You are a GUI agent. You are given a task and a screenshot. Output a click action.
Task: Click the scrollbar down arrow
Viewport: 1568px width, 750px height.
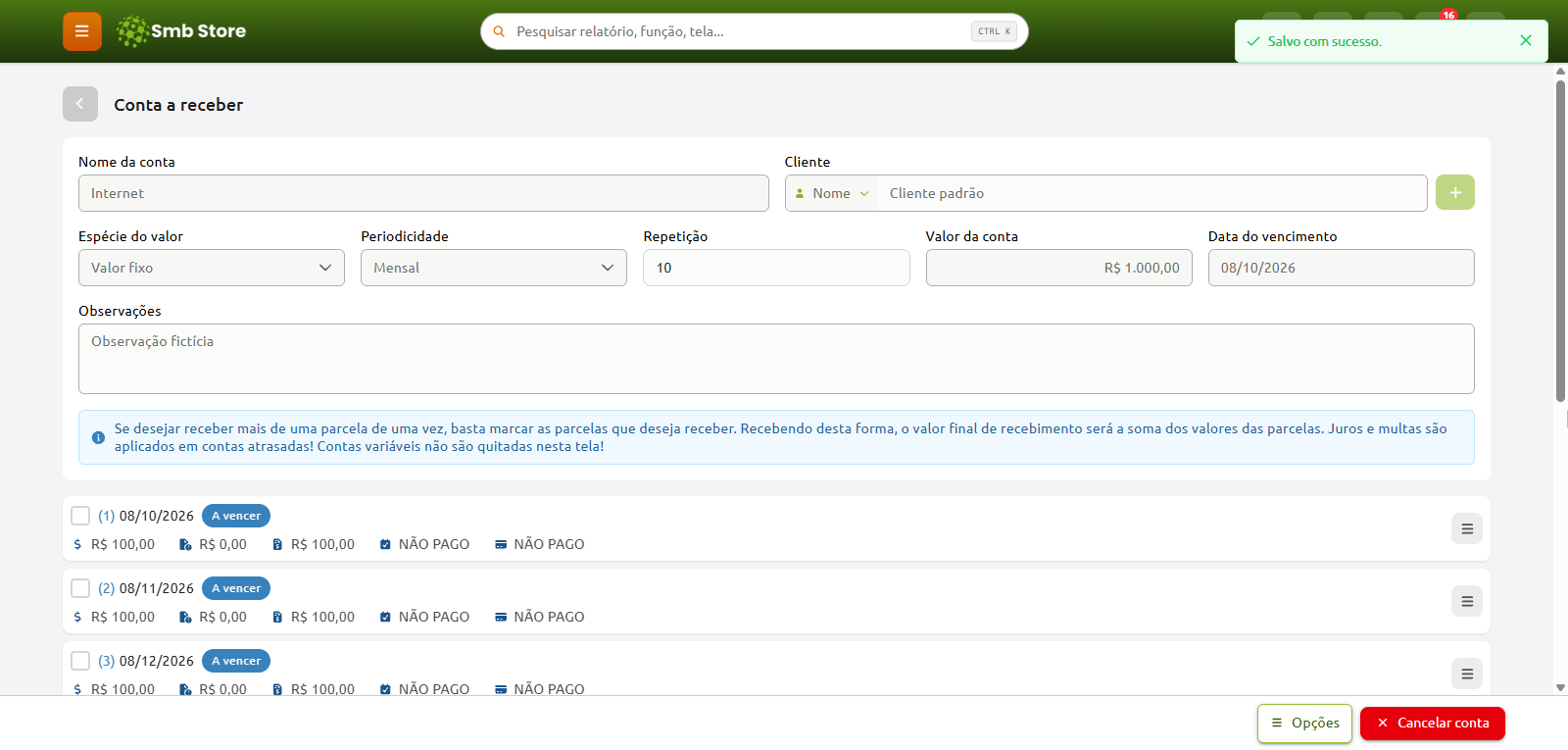tap(1560, 688)
